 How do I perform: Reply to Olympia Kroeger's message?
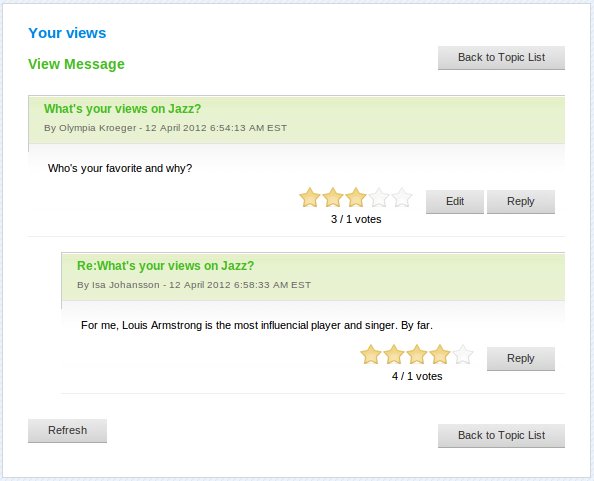tap(521, 201)
